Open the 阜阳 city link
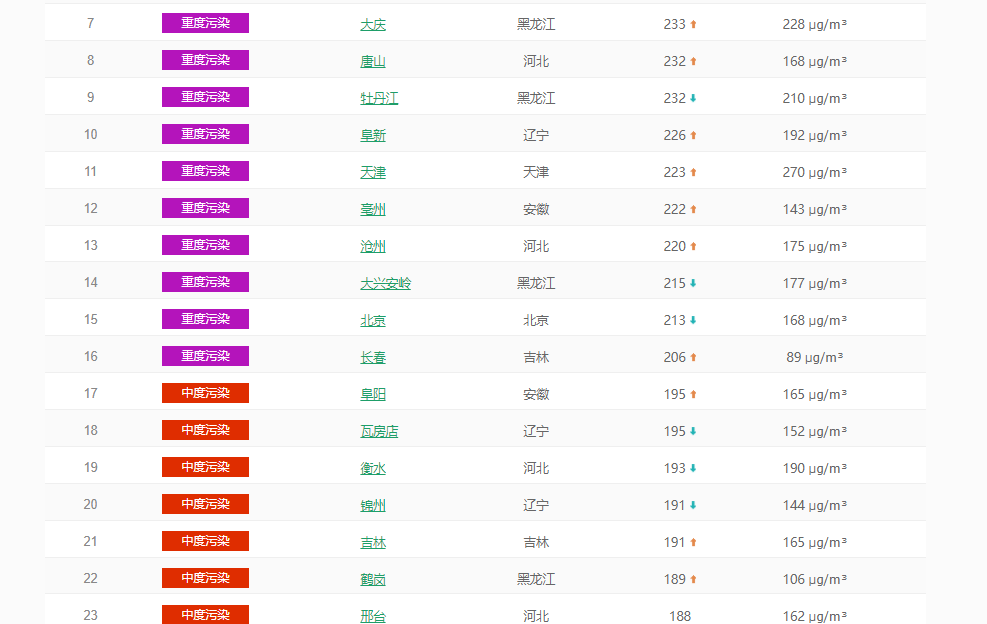 [373, 394]
